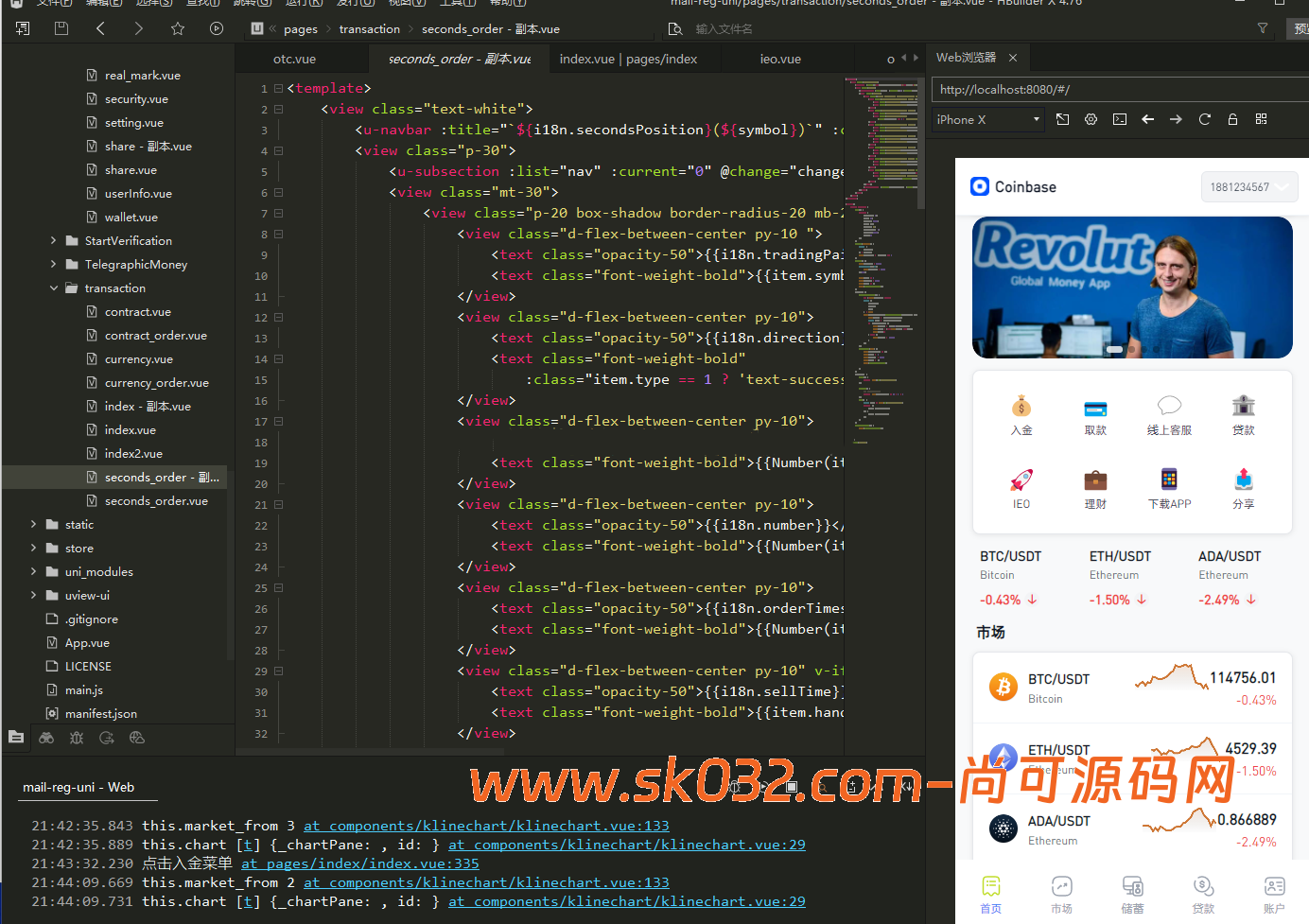Open the debug bug icon panel
1309x924 pixels.
(x=77, y=738)
